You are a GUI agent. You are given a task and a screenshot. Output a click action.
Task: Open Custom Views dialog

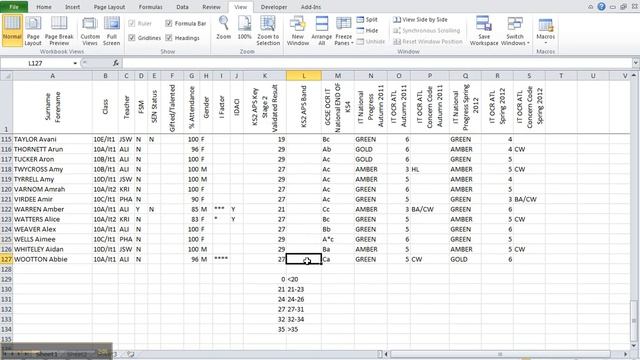pyautogui.click(x=90, y=30)
